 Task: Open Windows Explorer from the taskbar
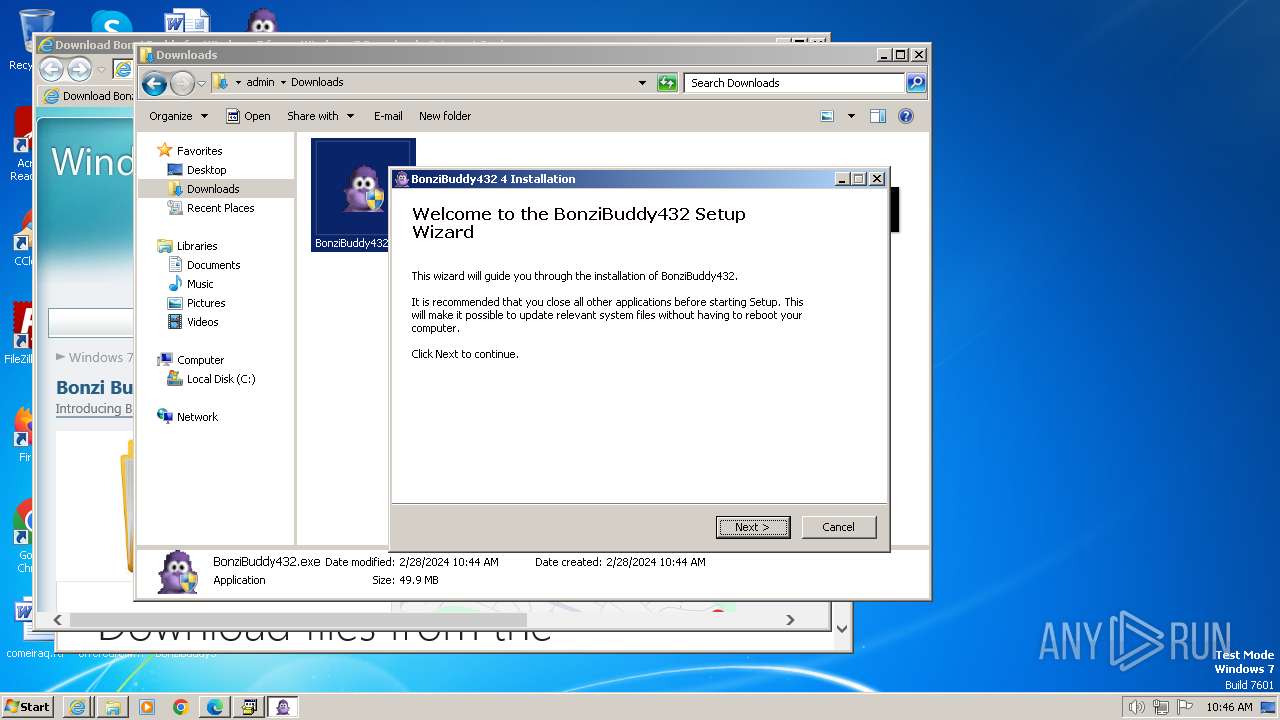(112, 707)
